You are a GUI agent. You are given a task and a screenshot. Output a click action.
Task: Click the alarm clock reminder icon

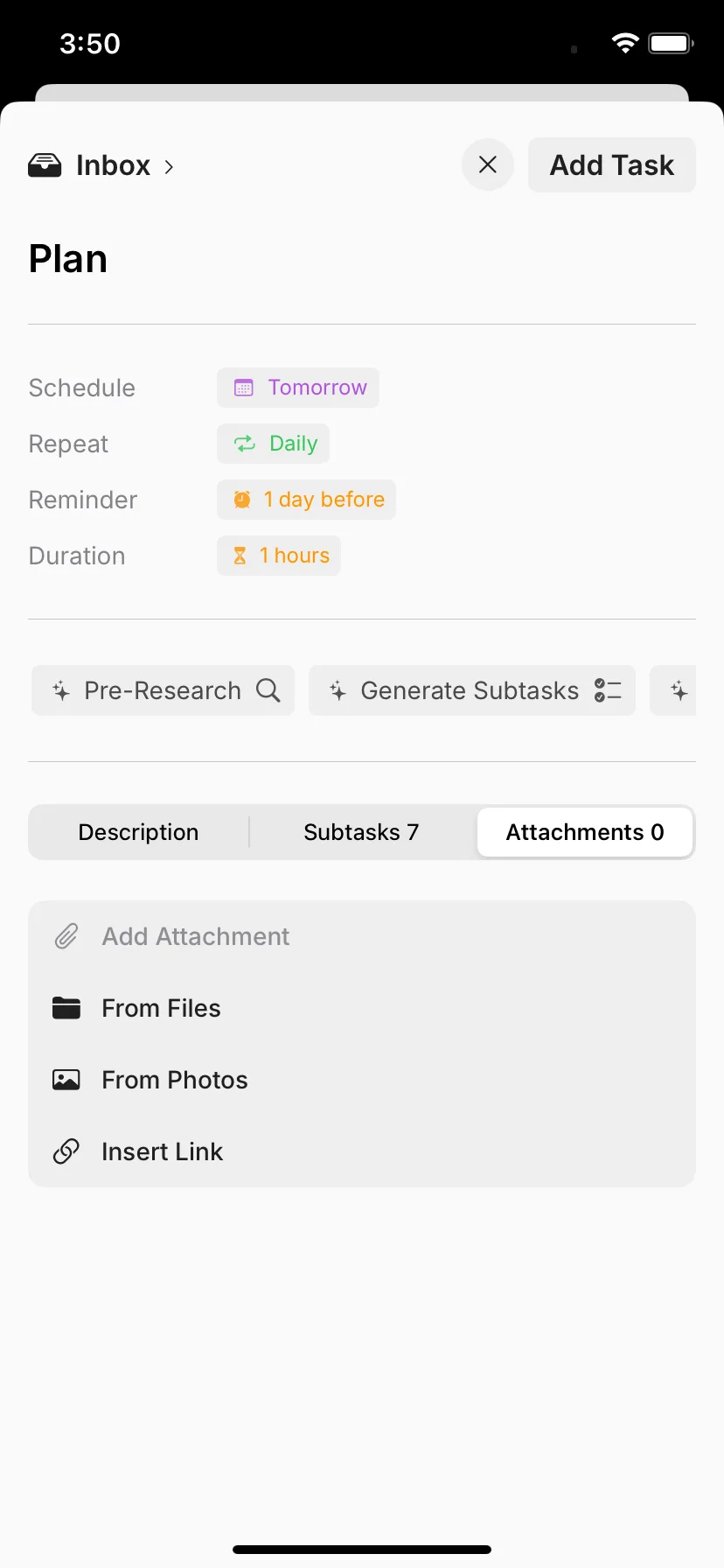pyautogui.click(x=242, y=500)
